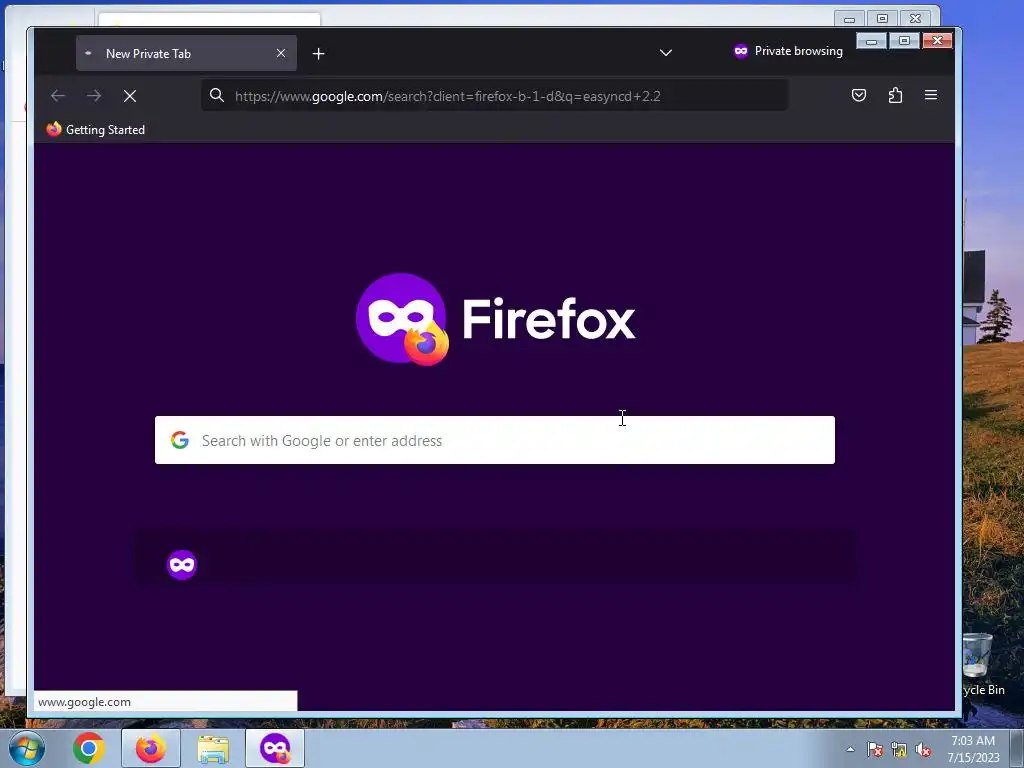1024x768 pixels.
Task: Switch to Firefox taskbar window
Action: click(x=150, y=748)
